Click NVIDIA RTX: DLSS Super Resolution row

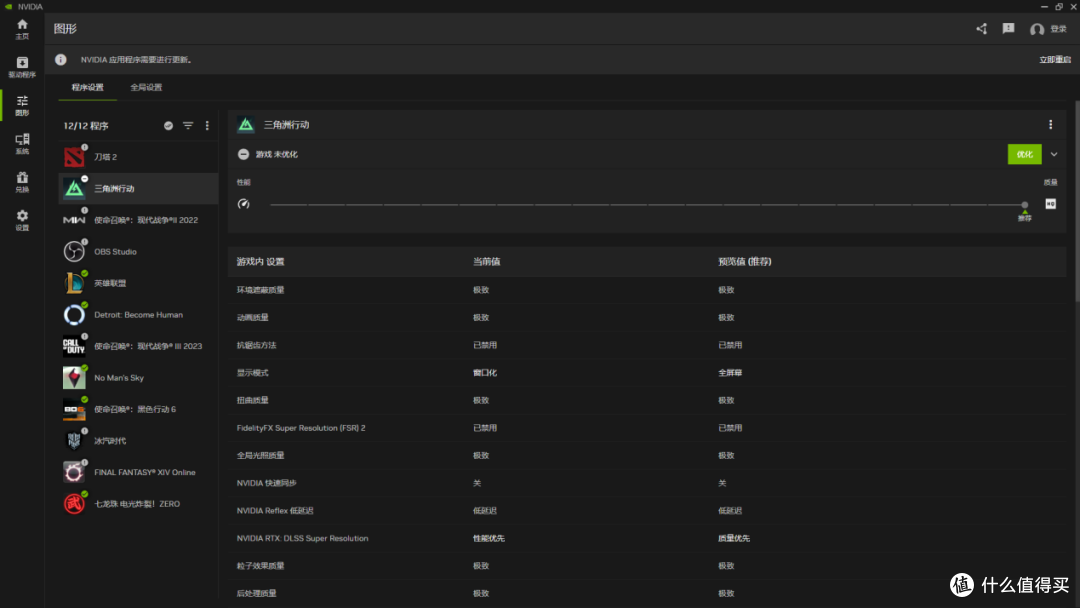(647, 538)
